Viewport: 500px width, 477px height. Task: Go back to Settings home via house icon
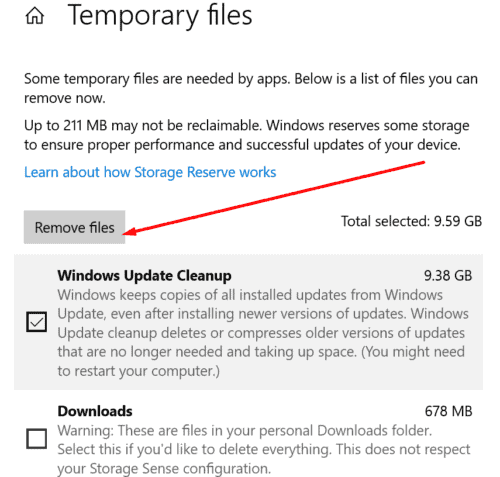[35, 16]
